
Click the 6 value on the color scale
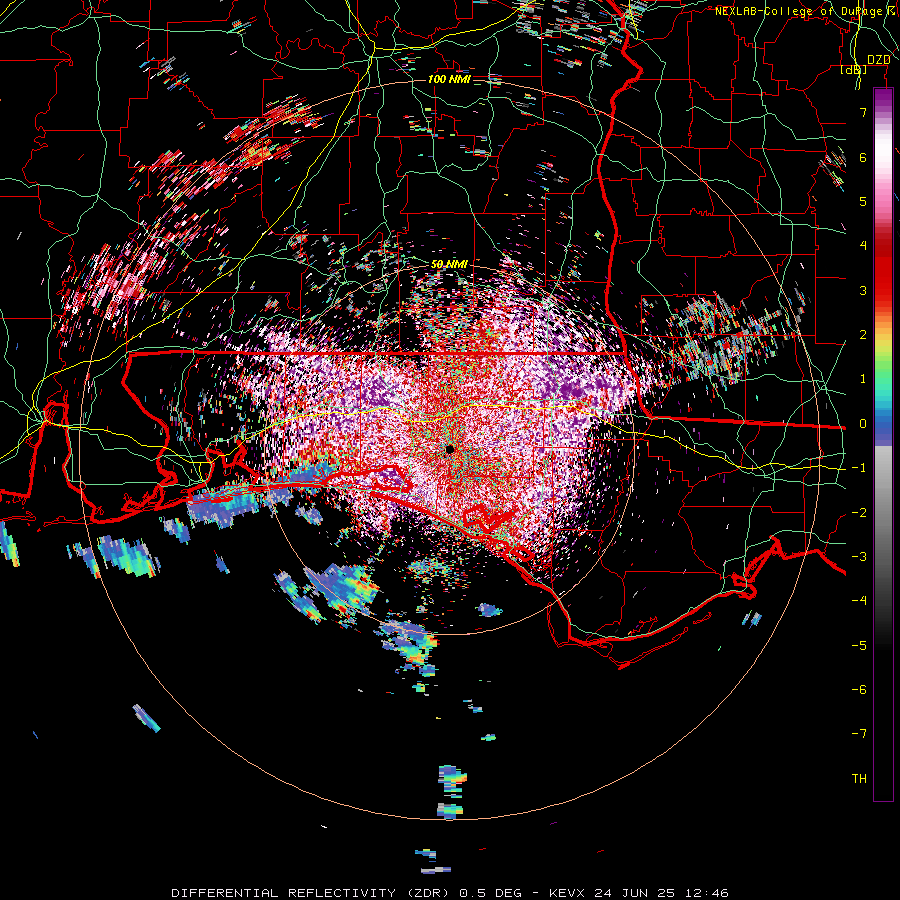coord(863,157)
